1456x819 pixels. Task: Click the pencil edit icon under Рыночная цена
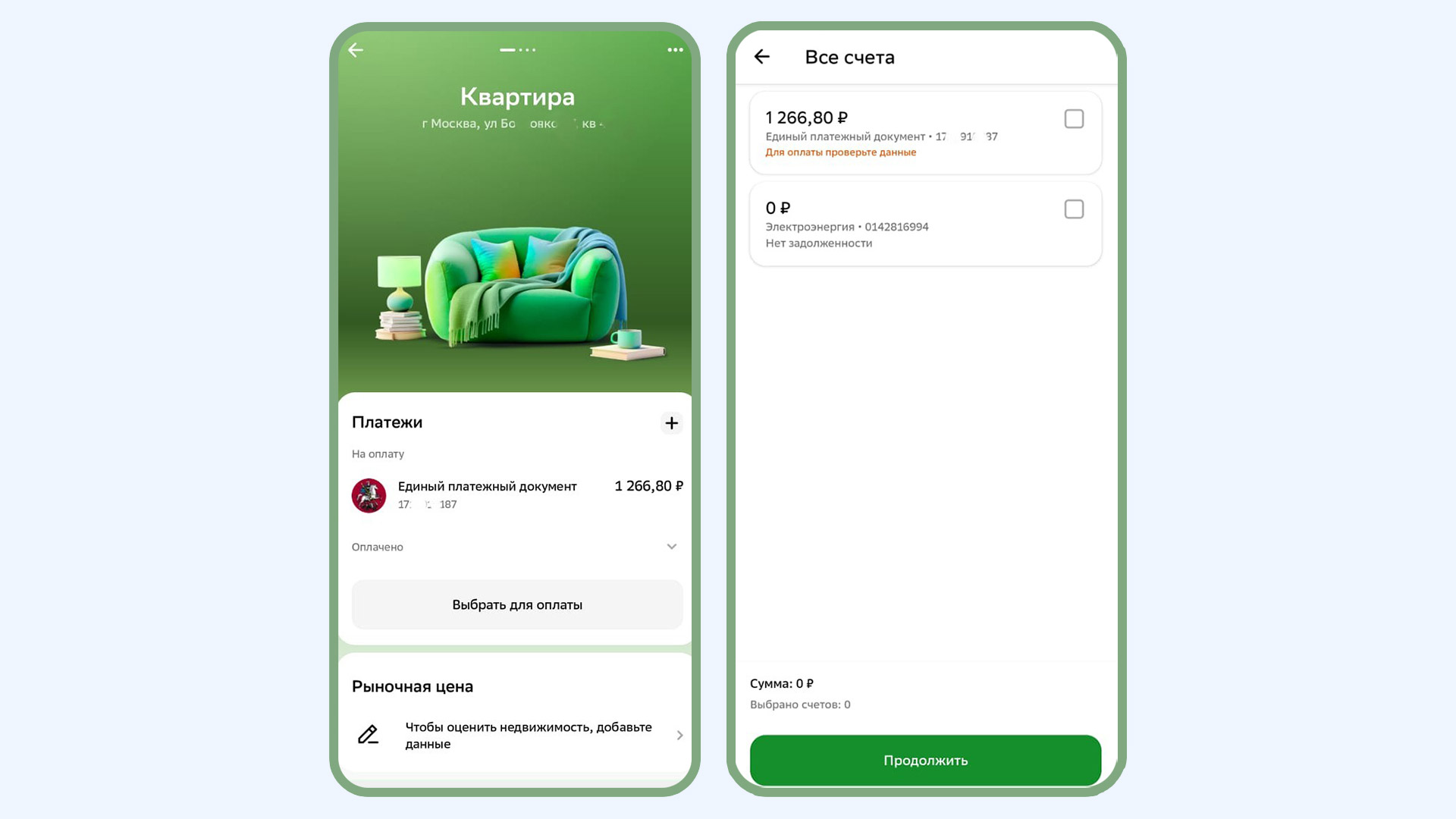coord(368,735)
